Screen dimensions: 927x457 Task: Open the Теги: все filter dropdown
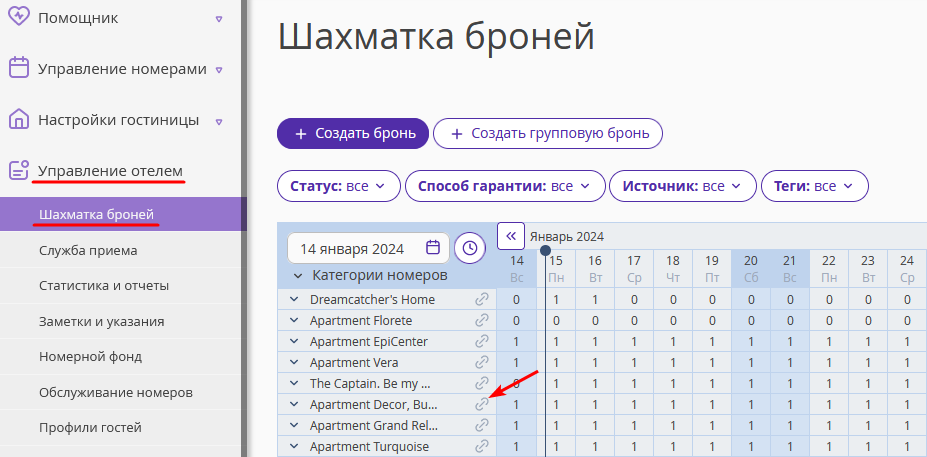tap(815, 186)
